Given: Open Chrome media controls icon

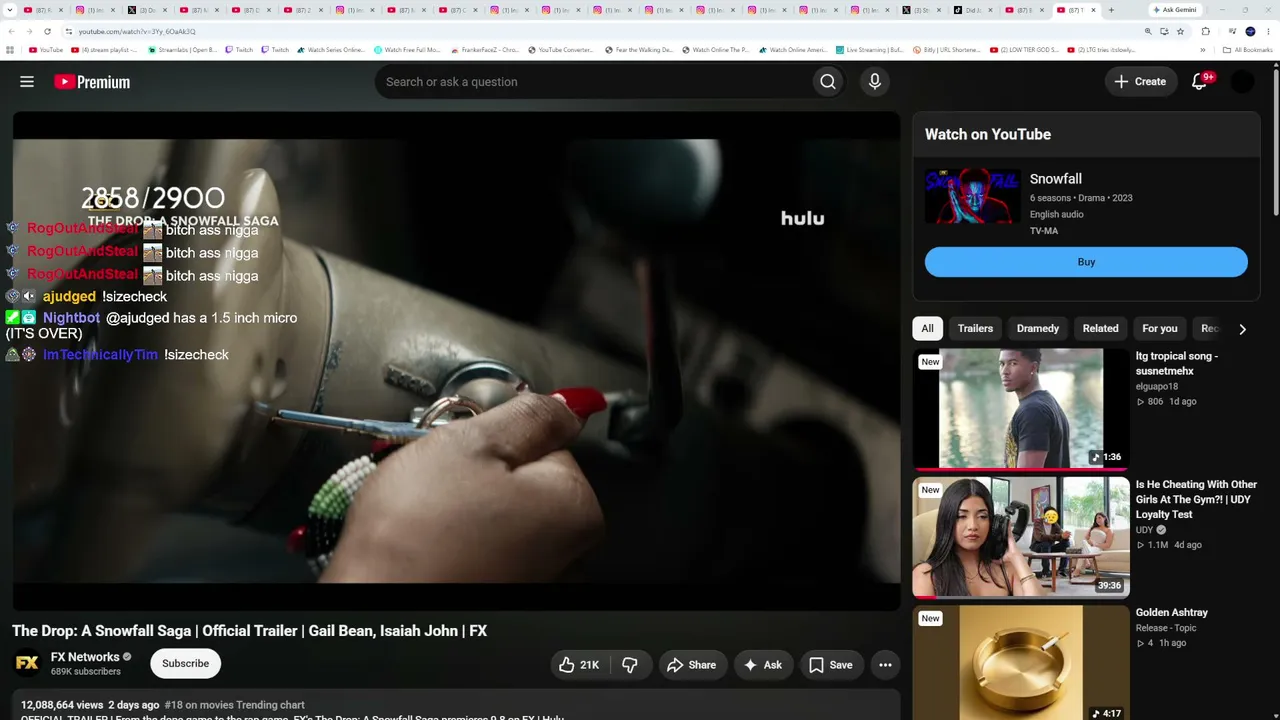Looking at the screenshot, I should point(1232,31).
